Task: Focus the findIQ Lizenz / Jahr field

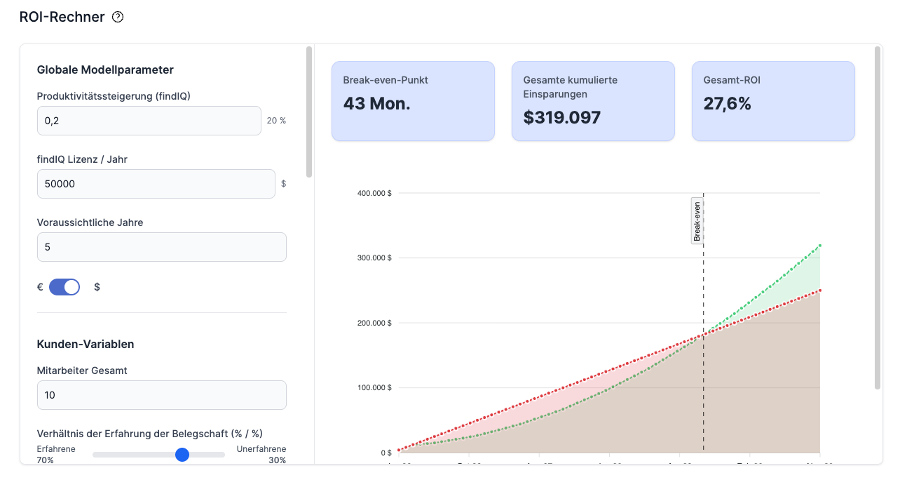Action: (x=156, y=184)
